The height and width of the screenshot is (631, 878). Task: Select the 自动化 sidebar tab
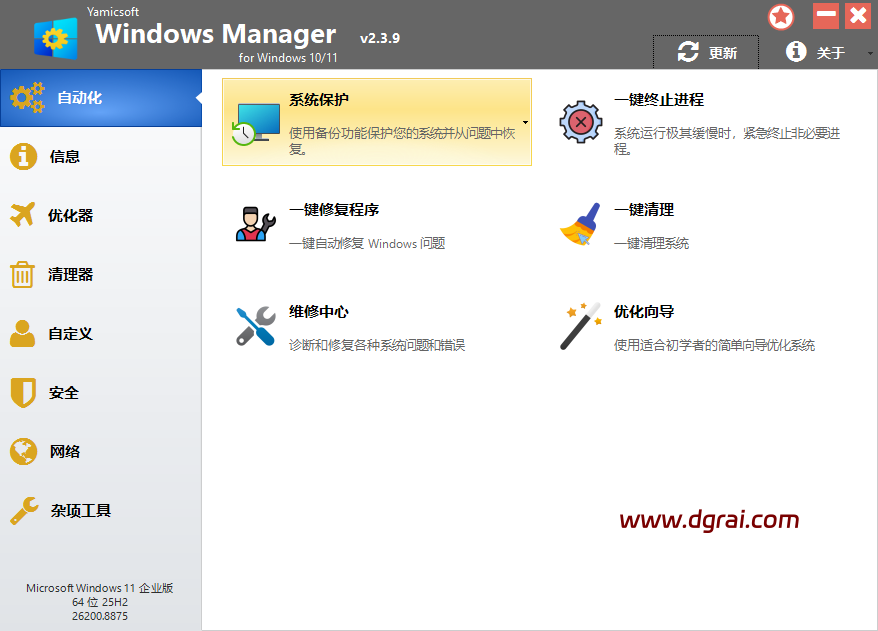(101, 98)
